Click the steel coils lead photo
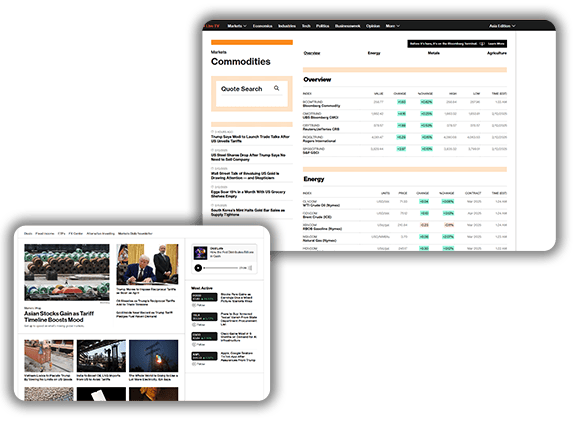The height and width of the screenshot is (429, 573). (x=67, y=273)
